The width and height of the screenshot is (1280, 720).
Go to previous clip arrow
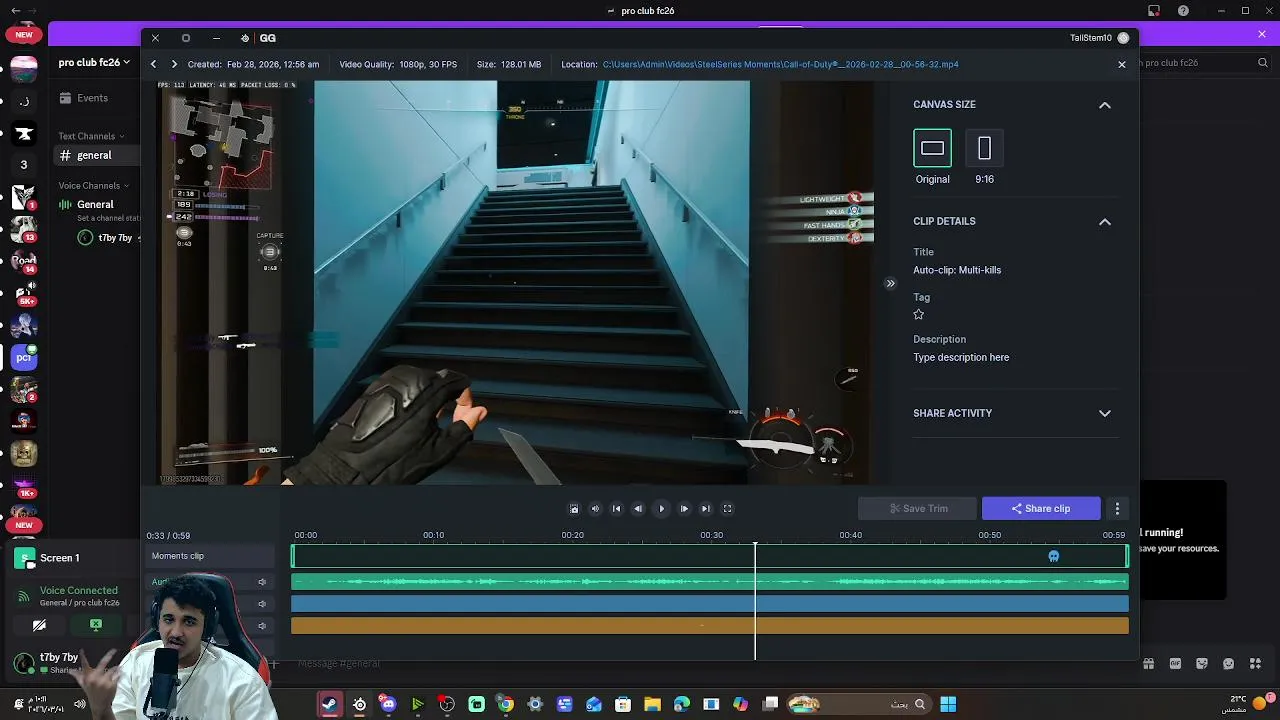(x=153, y=64)
